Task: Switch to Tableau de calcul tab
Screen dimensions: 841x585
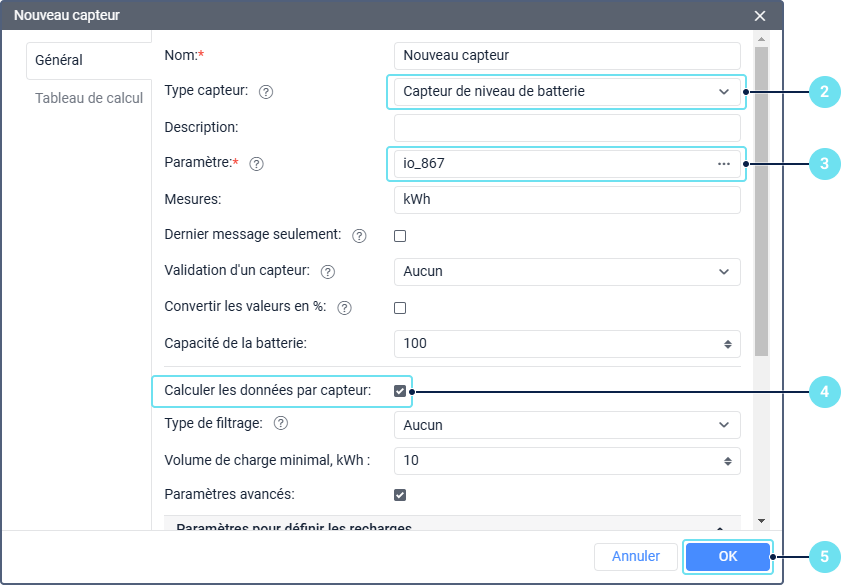Action: (89, 98)
